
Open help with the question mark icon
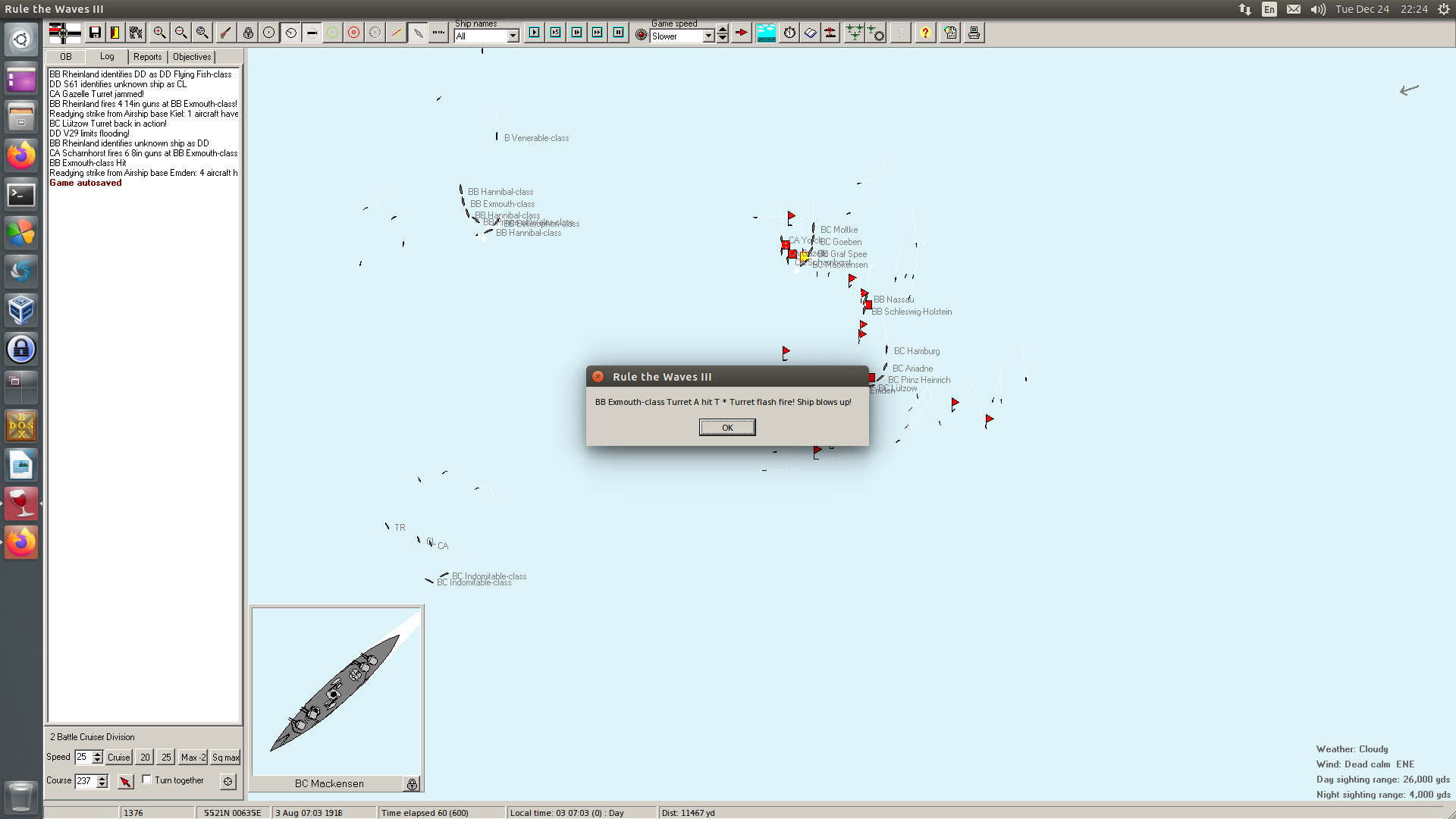(925, 33)
